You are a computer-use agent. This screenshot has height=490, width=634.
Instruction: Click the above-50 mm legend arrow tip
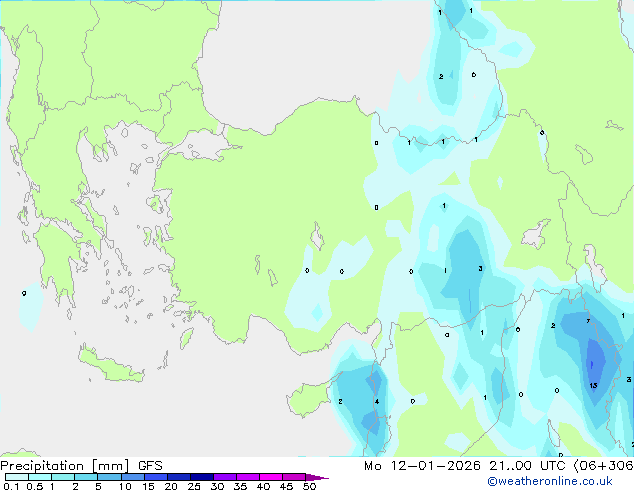click(317, 477)
